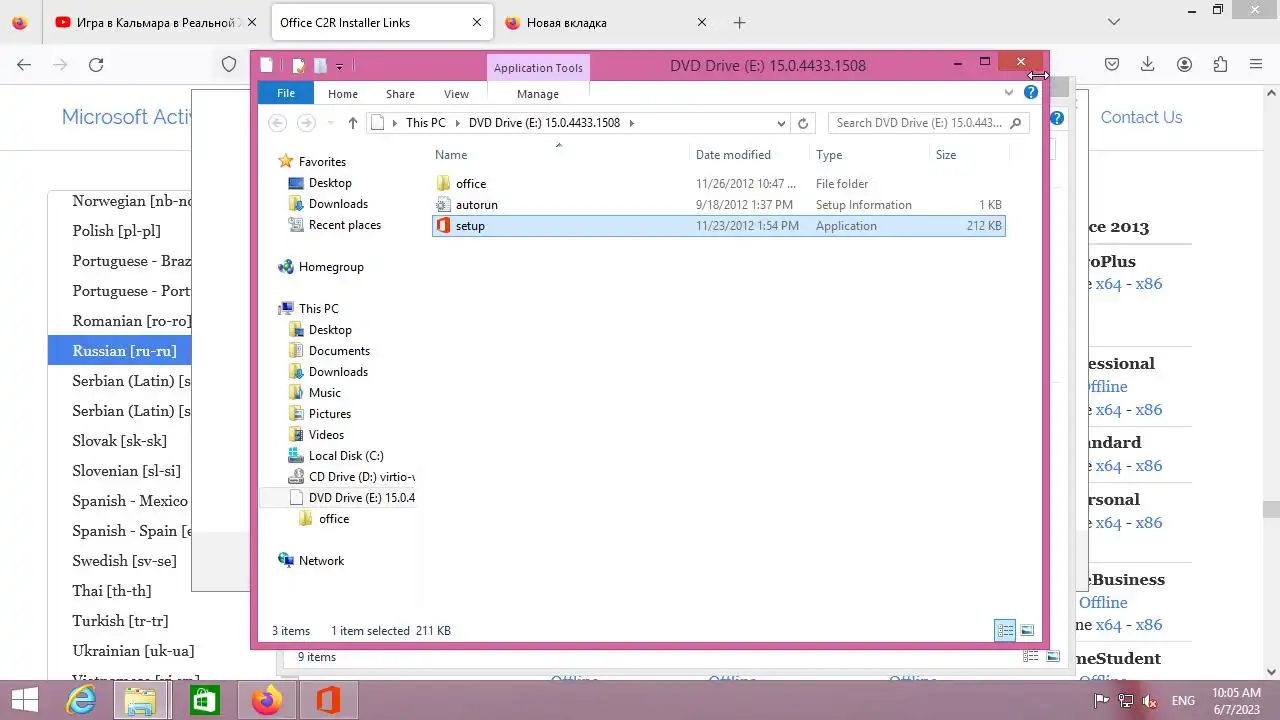The height and width of the screenshot is (720, 1280).
Task: Sort by Size column header
Action: coord(968,155)
